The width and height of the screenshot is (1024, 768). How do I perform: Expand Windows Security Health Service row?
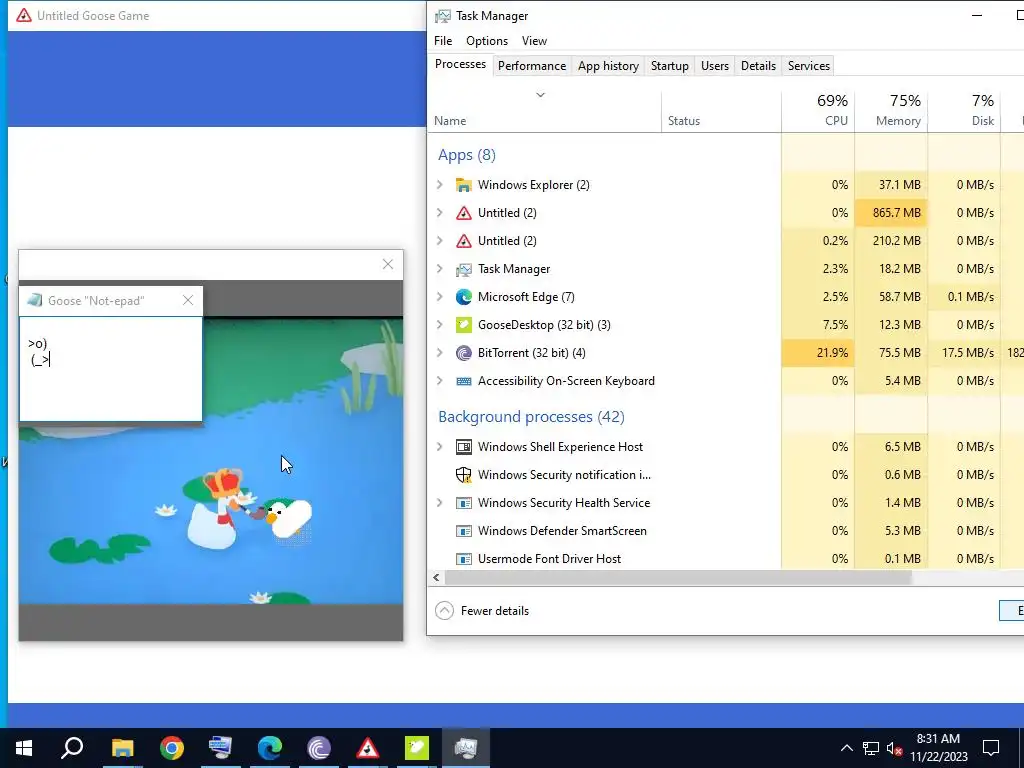(x=440, y=504)
